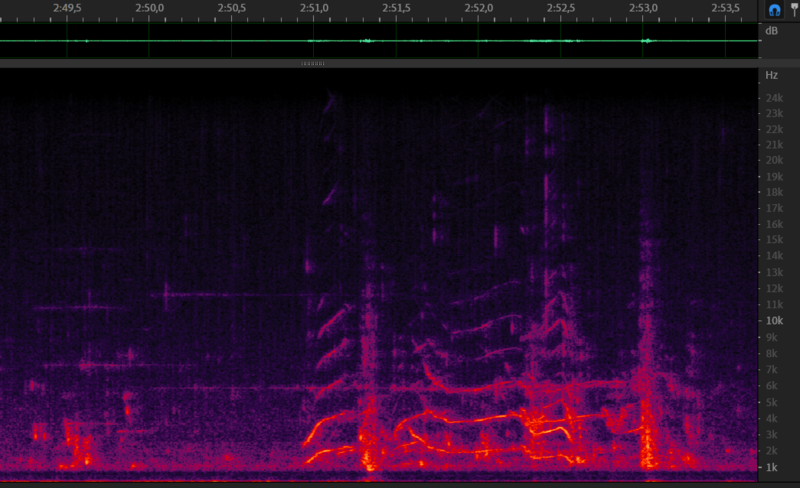Click the divider grip between waveform and spectrogram
The image size is (800, 488).
(313, 63)
